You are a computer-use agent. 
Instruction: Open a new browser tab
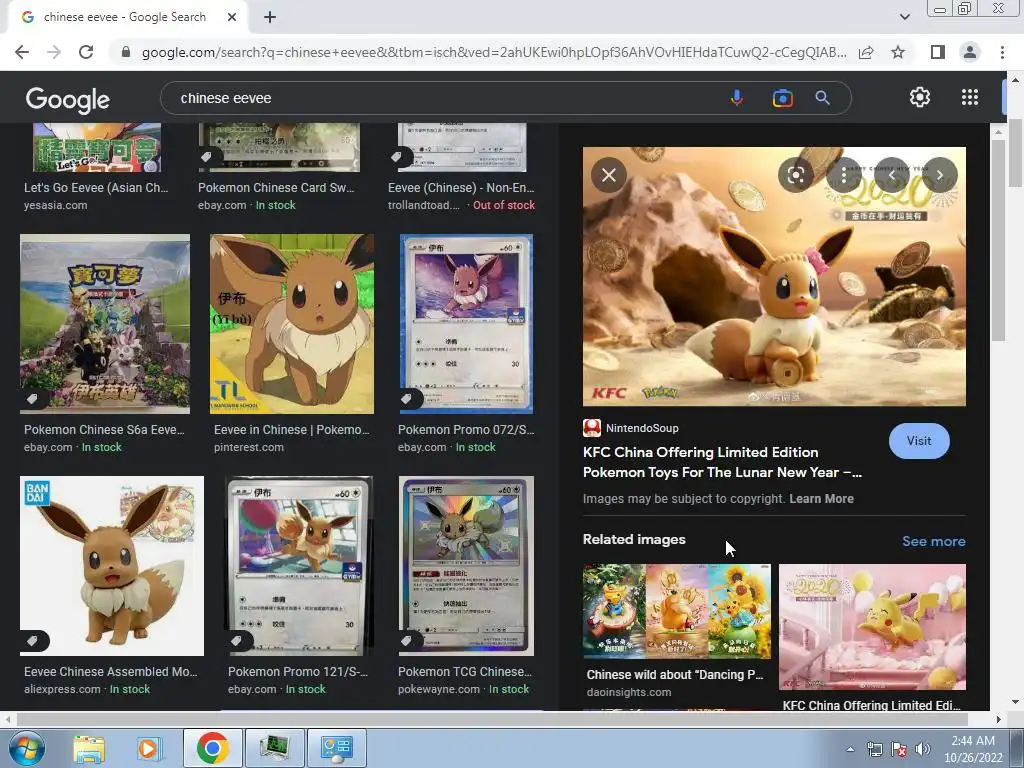click(270, 18)
